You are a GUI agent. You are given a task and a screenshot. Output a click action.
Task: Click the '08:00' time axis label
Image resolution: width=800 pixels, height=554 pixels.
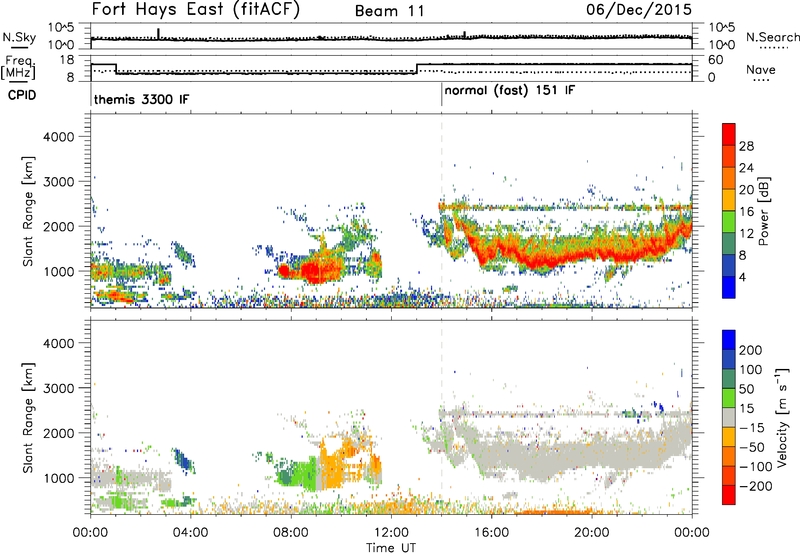click(x=291, y=533)
